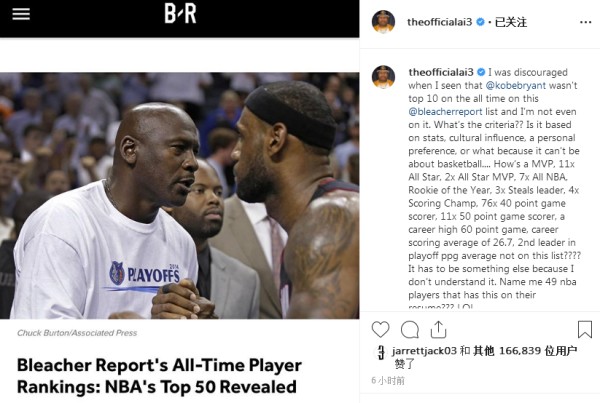Save the post with the bookmark icon
The width and height of the screenshot is (600, 403).
point(585,330)
